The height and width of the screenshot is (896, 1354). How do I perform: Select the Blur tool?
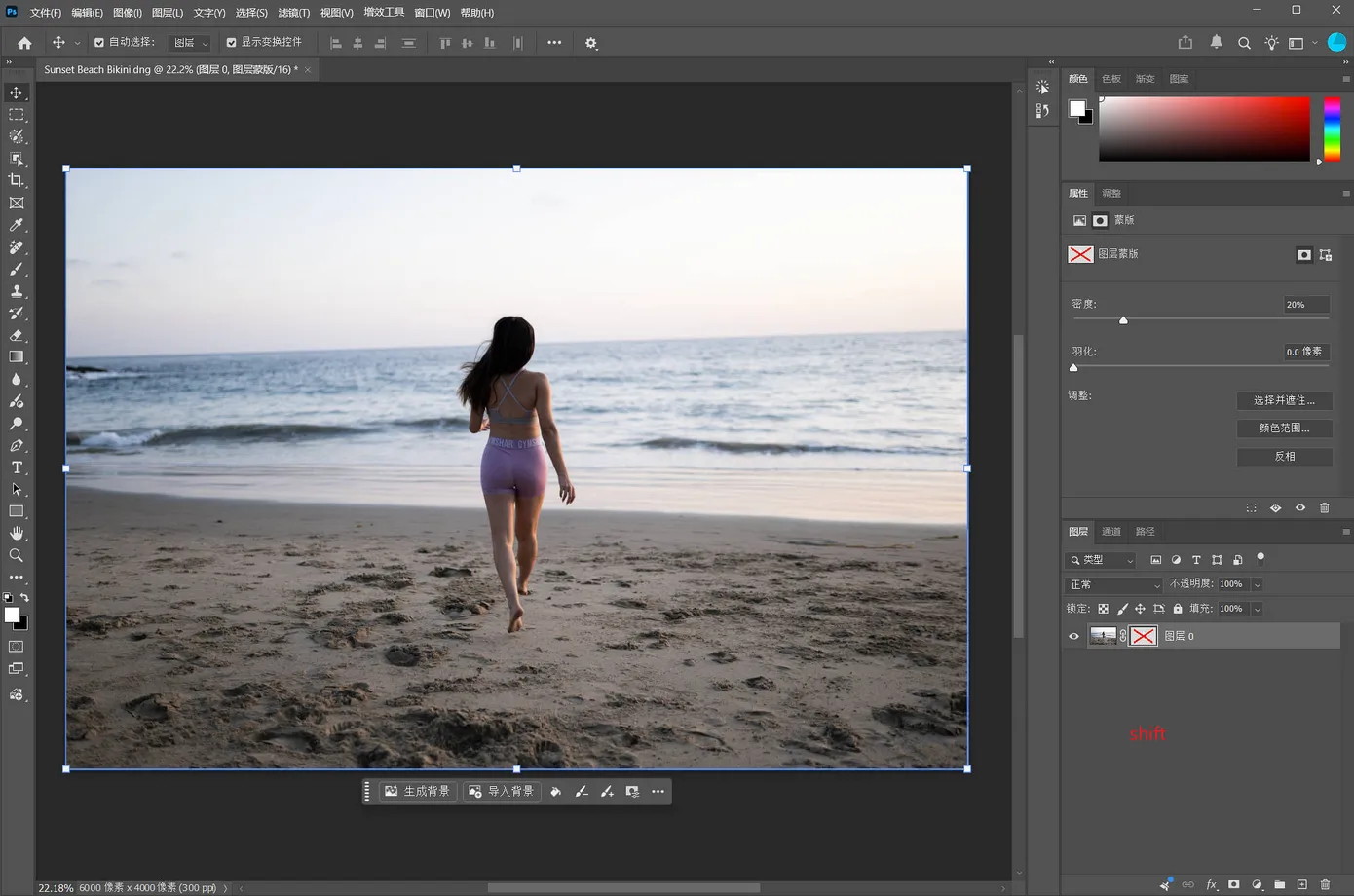17,380
